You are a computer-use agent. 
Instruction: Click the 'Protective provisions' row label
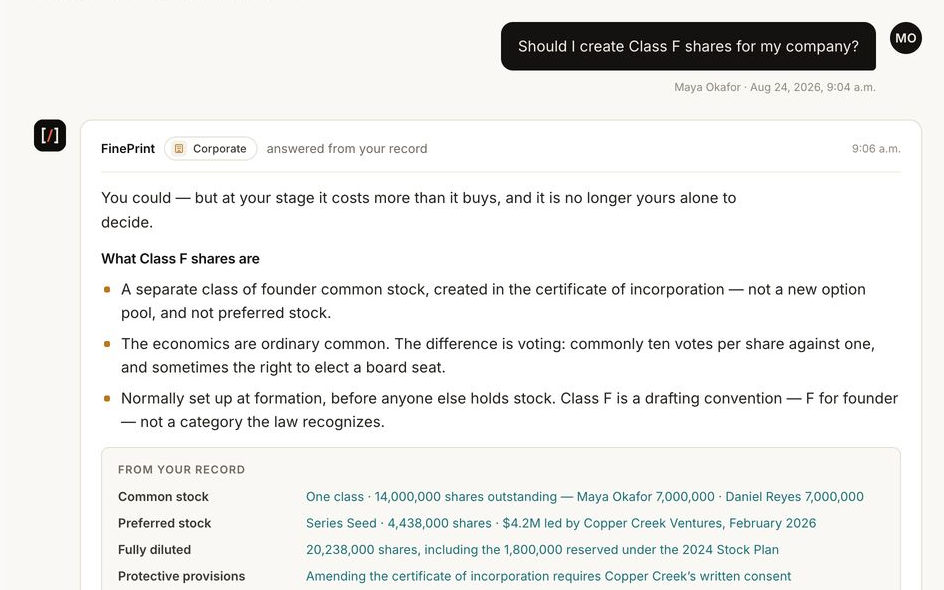tap(181, 576)
